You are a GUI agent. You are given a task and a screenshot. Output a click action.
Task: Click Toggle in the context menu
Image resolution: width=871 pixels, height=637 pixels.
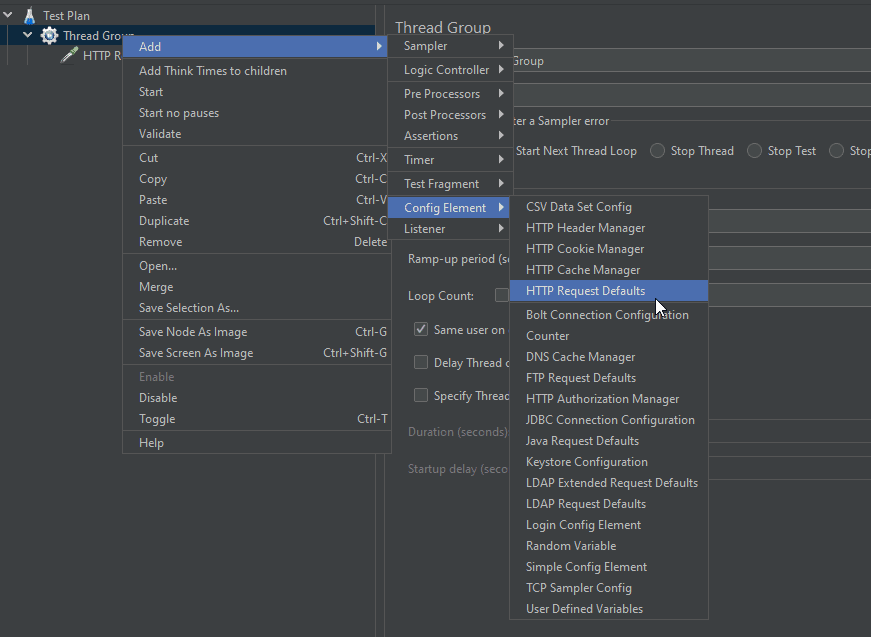point(256,419)
